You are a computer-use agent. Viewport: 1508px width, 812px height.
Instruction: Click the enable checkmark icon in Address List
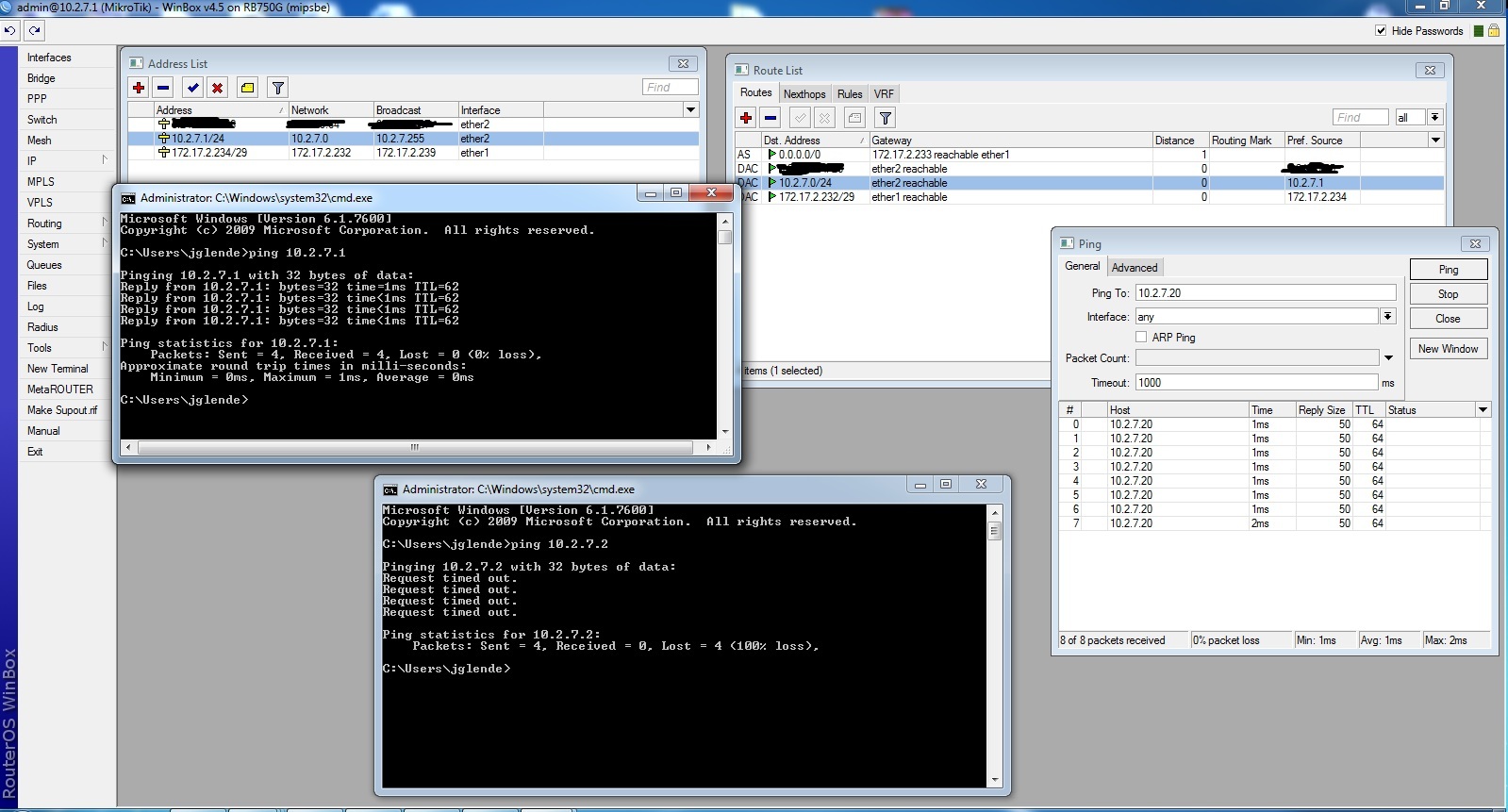coord(193,88)
